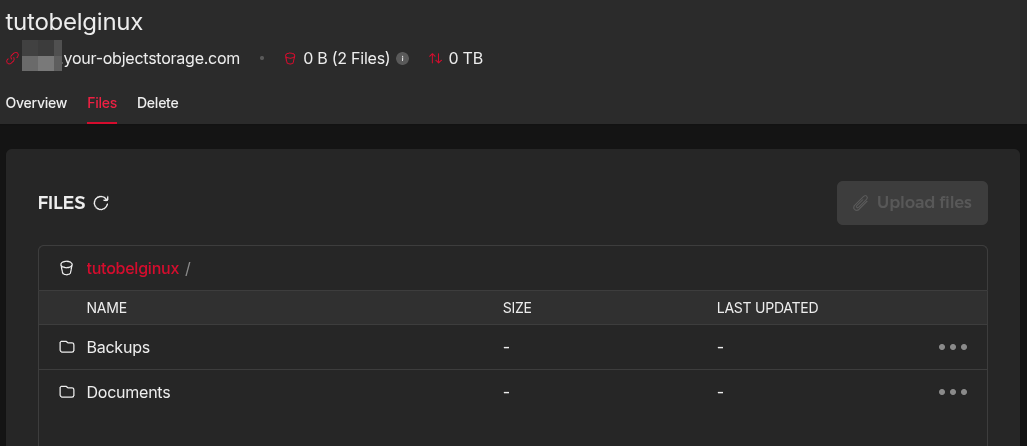1027x446 pixels.
Task: Sort by the LAST UPDATED column header
Action: (768, 308)
